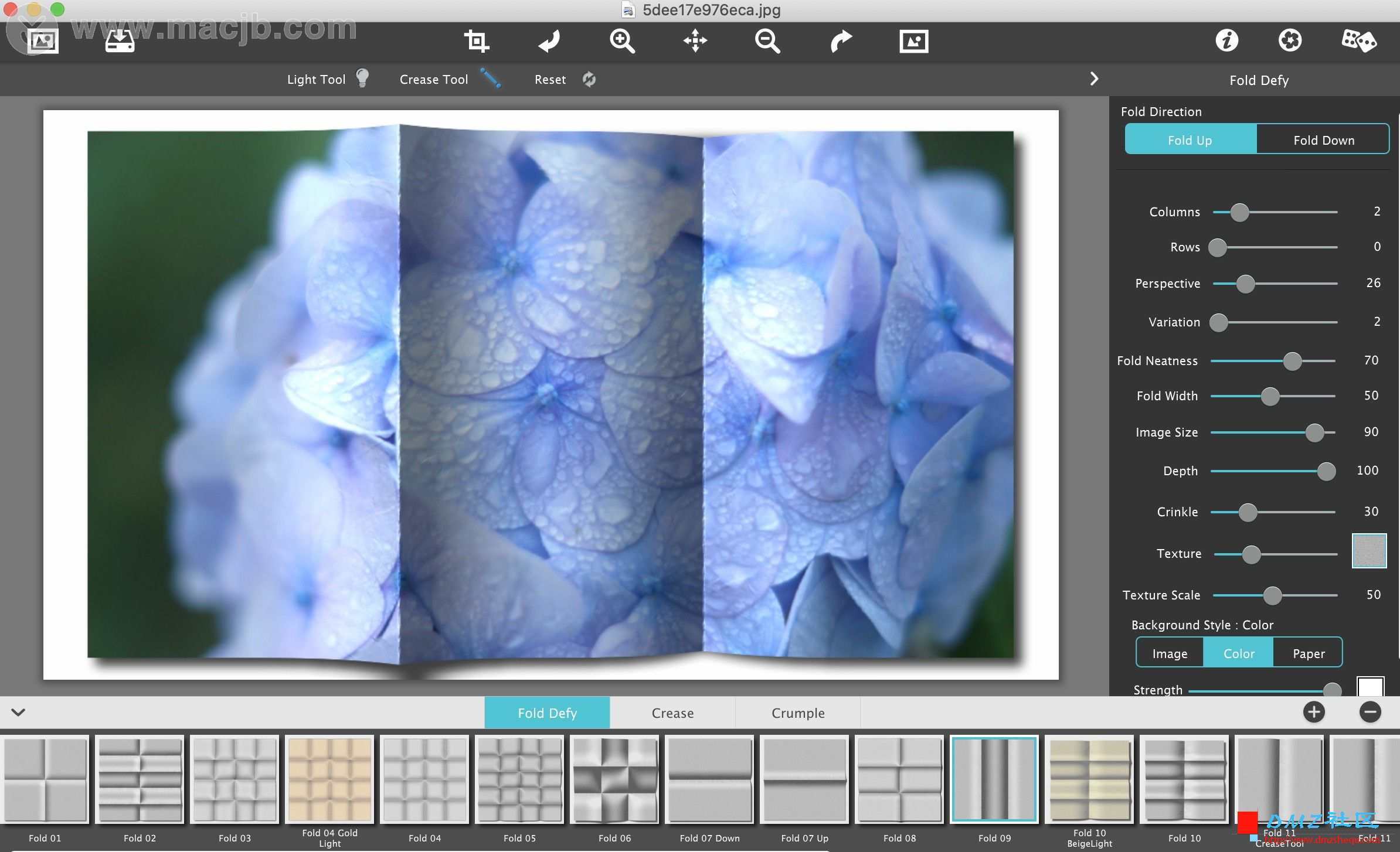This screenshot has height=852, width=1400.
Task: Choose the Fold 04 Gold Light preset
Action: 329,779
